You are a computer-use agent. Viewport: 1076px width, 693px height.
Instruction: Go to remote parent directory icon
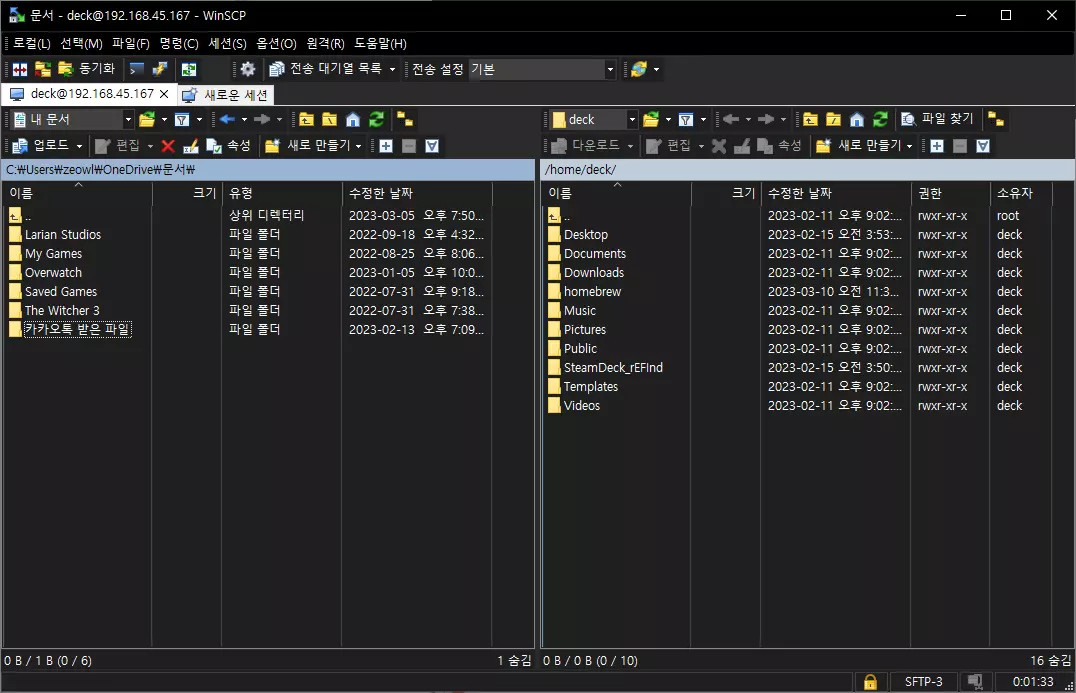click(x=810, y=120)
